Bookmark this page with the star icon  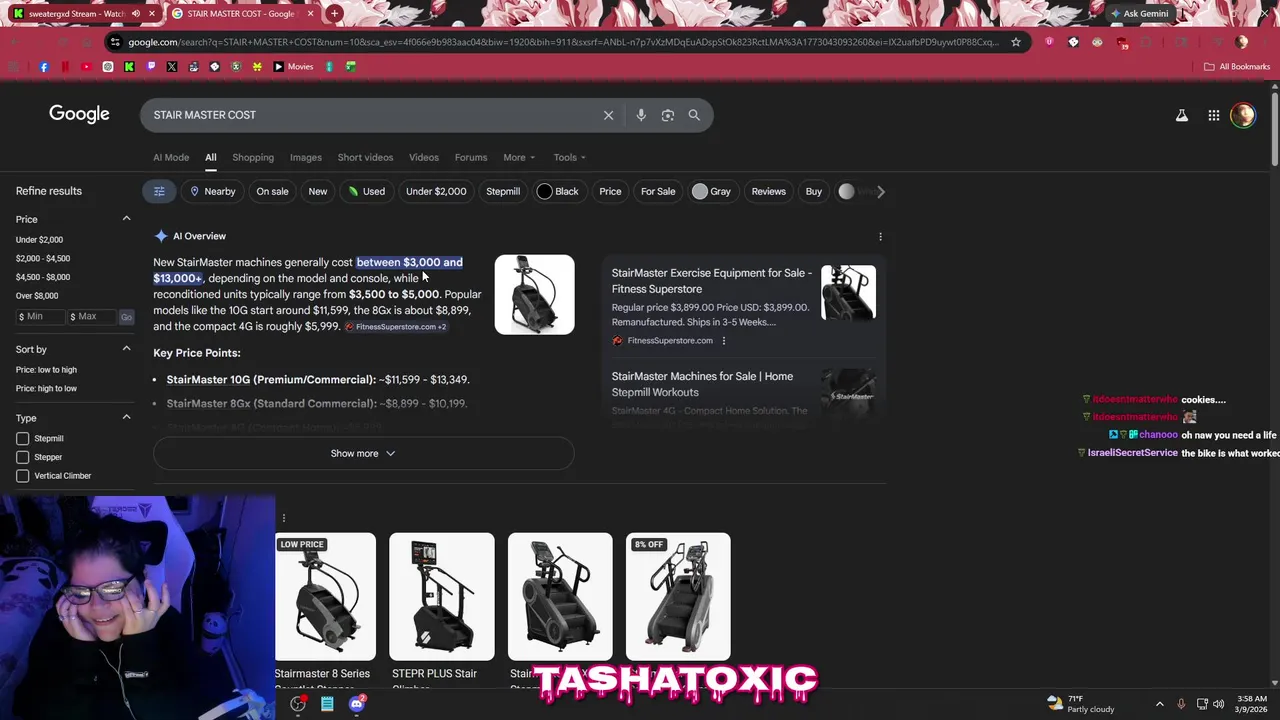1016,42
